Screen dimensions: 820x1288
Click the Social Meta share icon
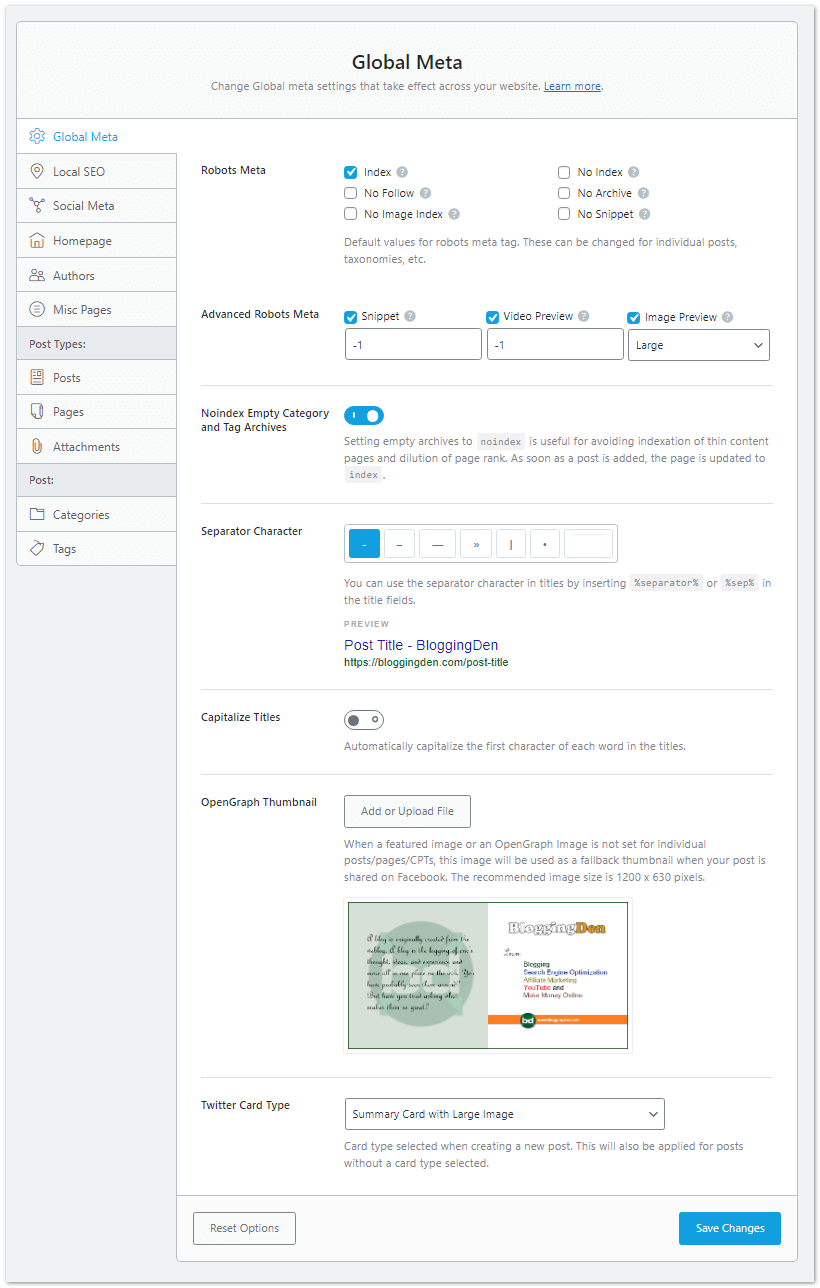(x=37, y=205)
